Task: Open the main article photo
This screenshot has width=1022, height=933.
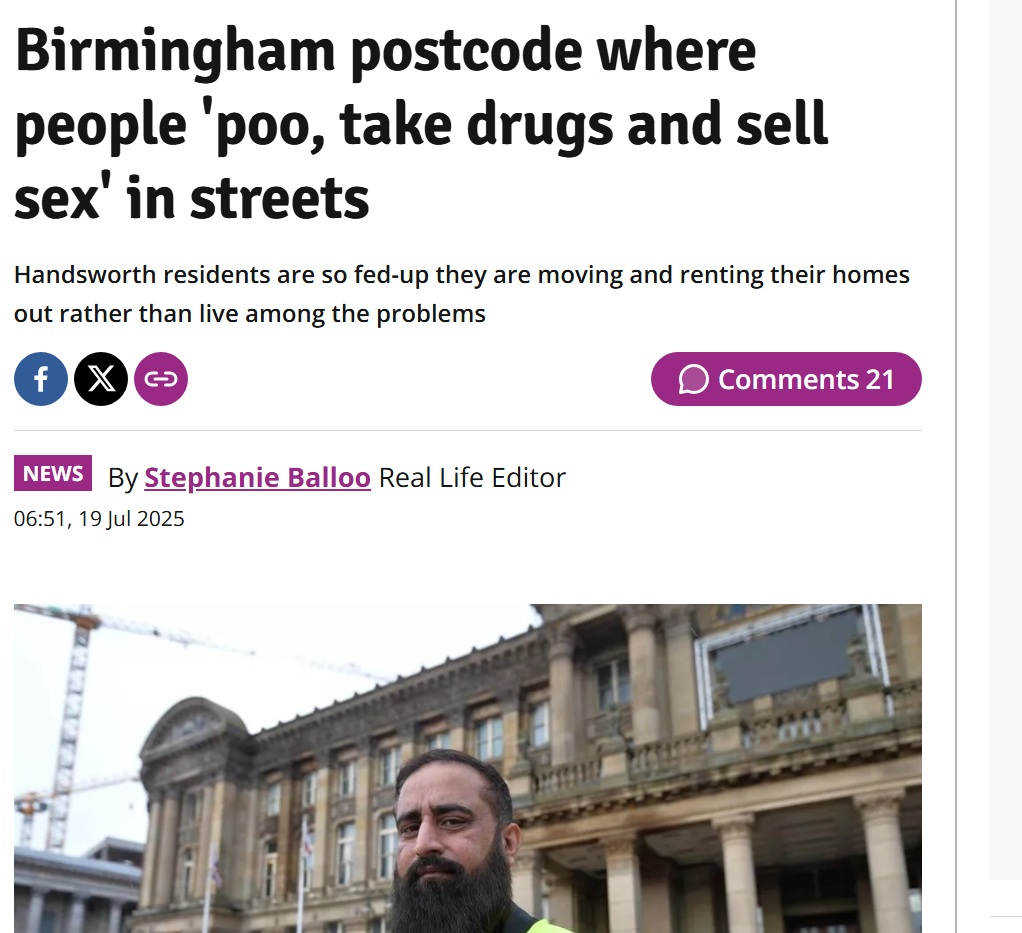Action: (468, 768)
